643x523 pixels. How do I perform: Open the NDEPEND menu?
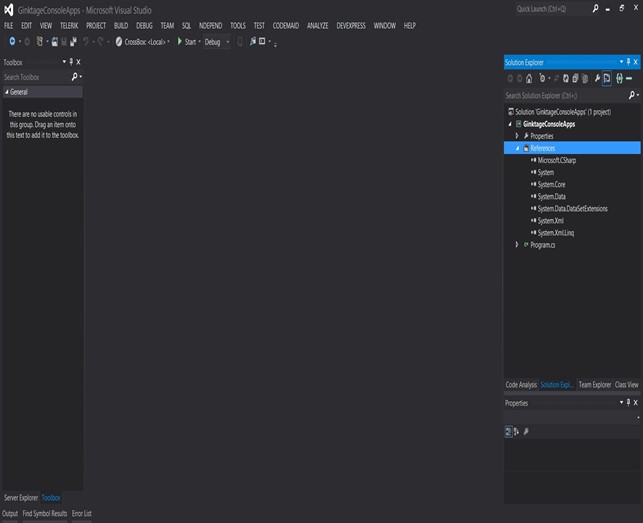(x=210, y=25)
